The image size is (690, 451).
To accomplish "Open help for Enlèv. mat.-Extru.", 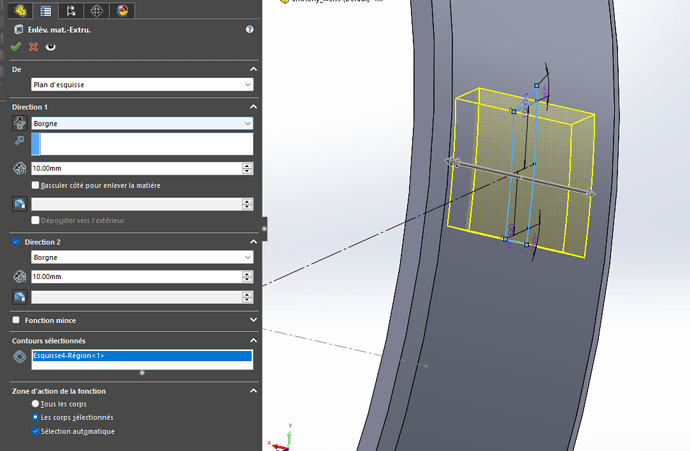I will [249, 30].
